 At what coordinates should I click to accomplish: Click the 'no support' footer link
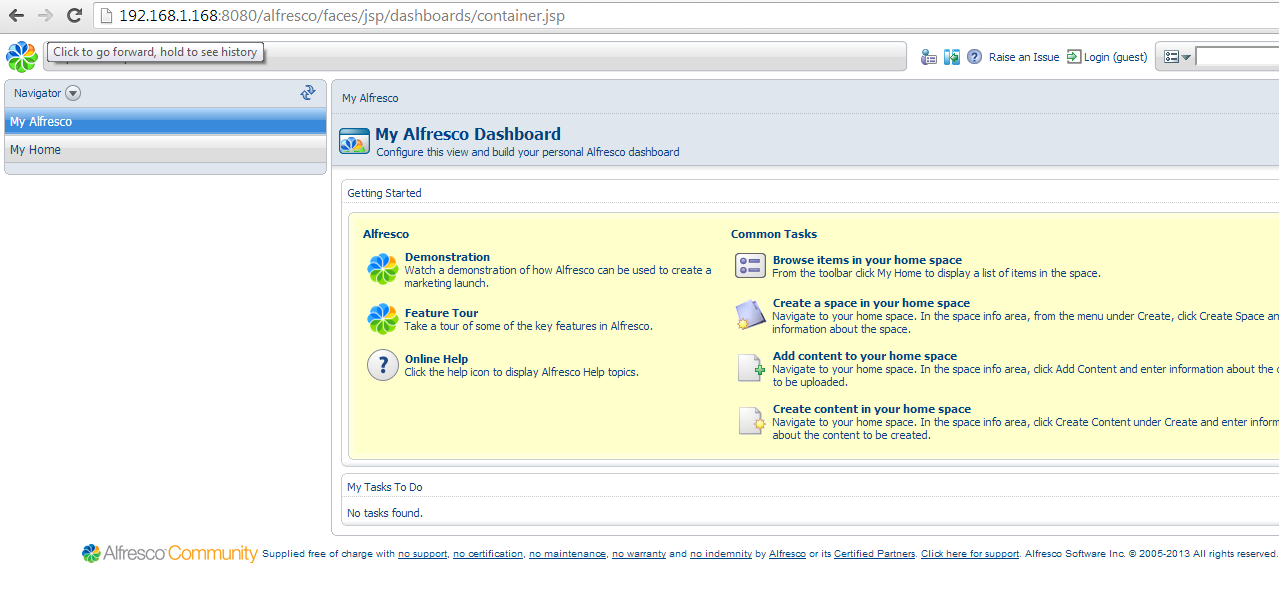pyautogui.click(x=423, y=554)
